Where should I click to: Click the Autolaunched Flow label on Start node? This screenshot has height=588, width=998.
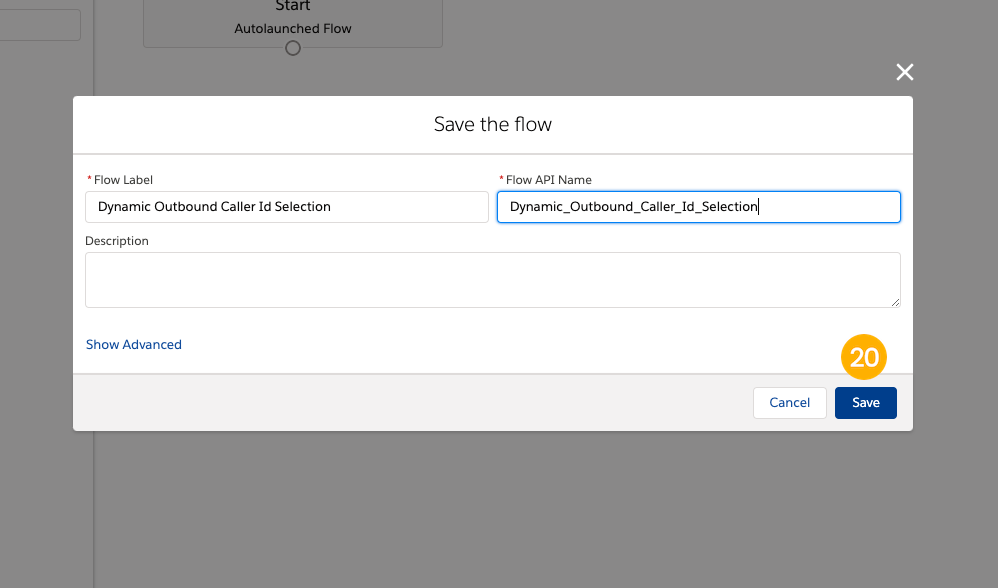[292, 28]
